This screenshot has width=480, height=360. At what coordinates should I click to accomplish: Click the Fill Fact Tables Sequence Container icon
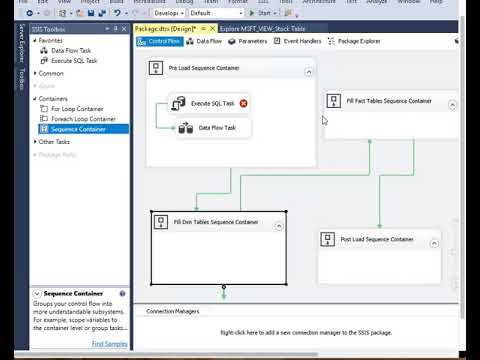[333, 101]
